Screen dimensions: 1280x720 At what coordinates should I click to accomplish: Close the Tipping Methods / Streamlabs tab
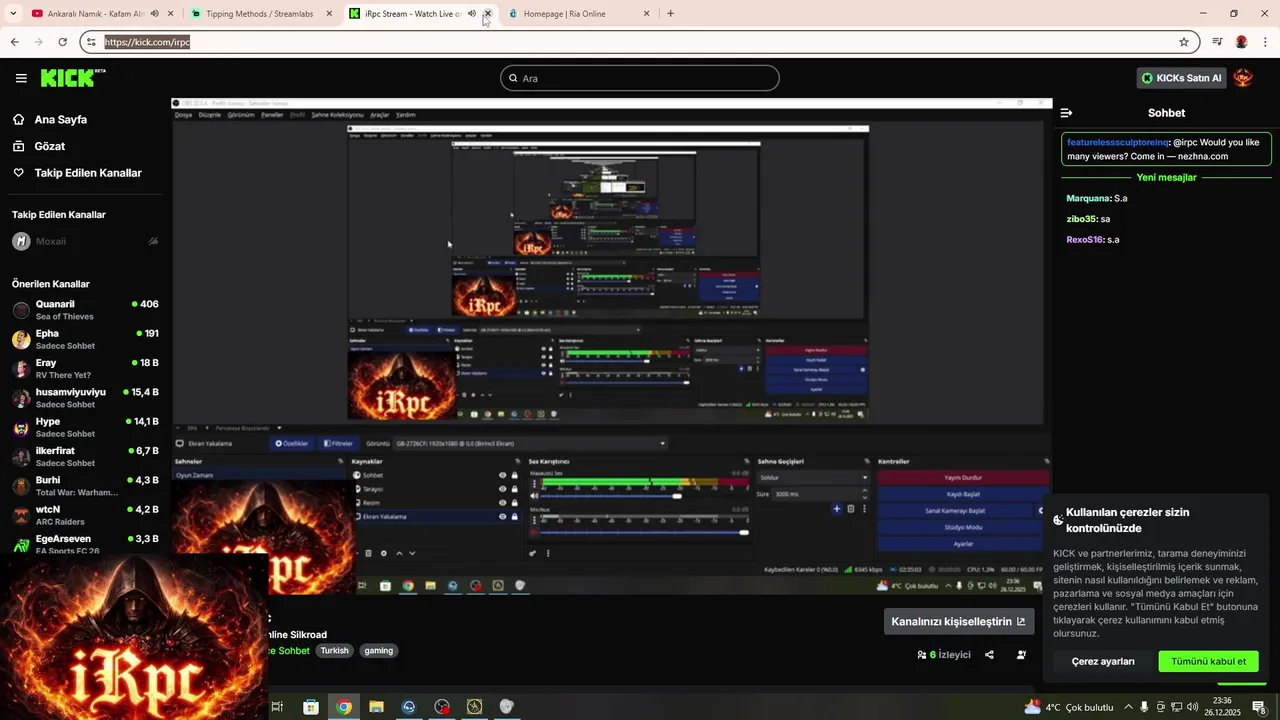click(x=329, y=14)
